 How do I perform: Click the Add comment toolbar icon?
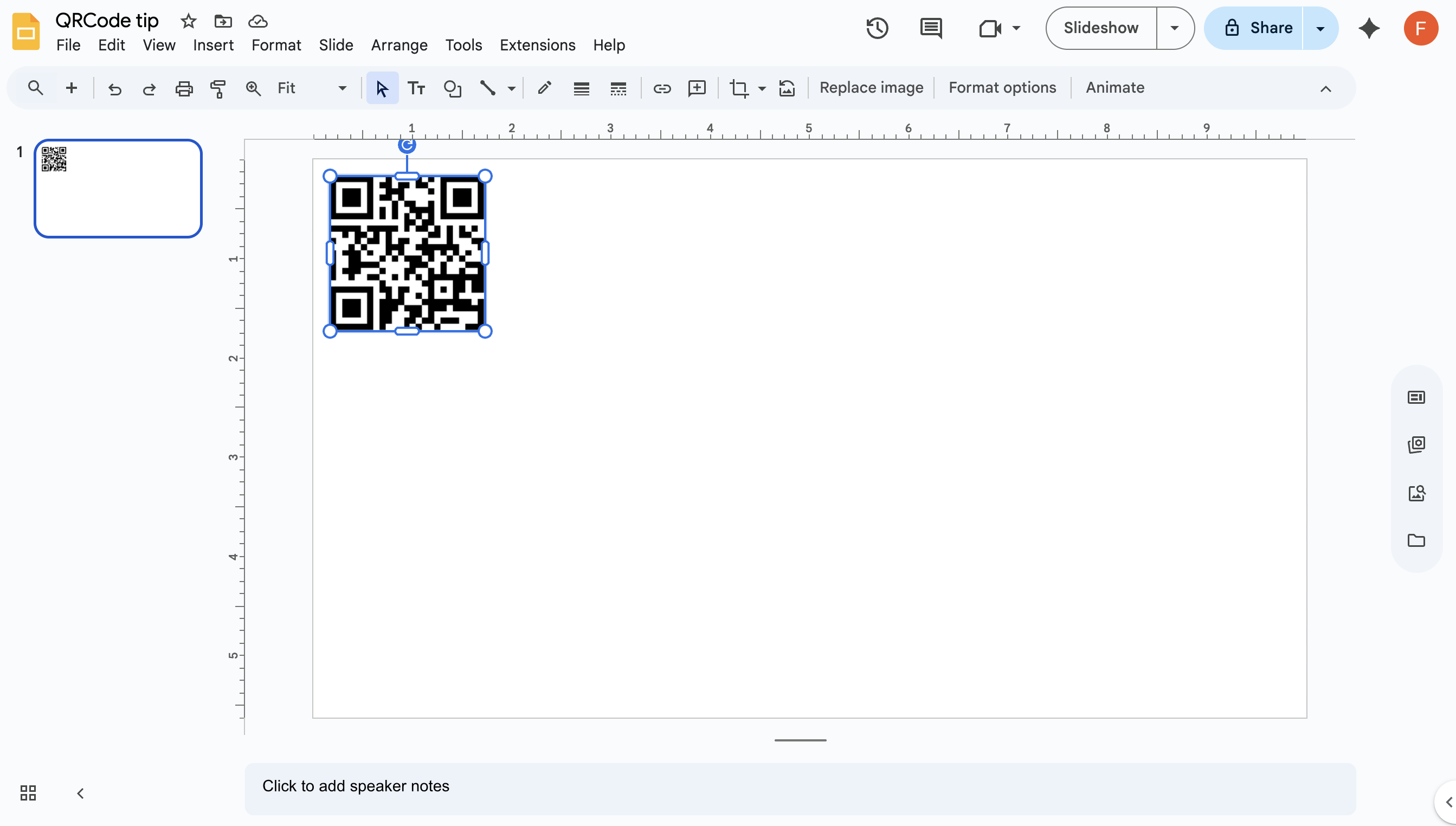(697, 88)
